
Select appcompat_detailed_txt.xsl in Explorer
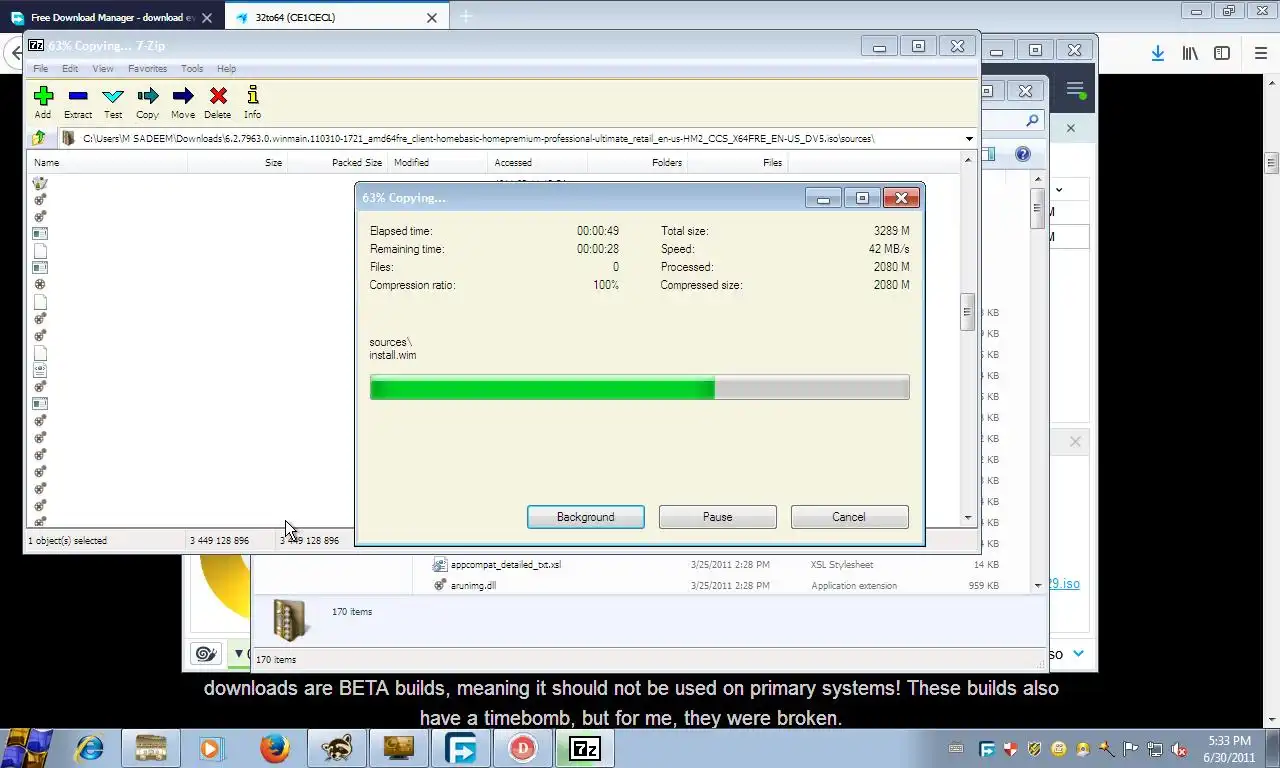pos(506,565)
